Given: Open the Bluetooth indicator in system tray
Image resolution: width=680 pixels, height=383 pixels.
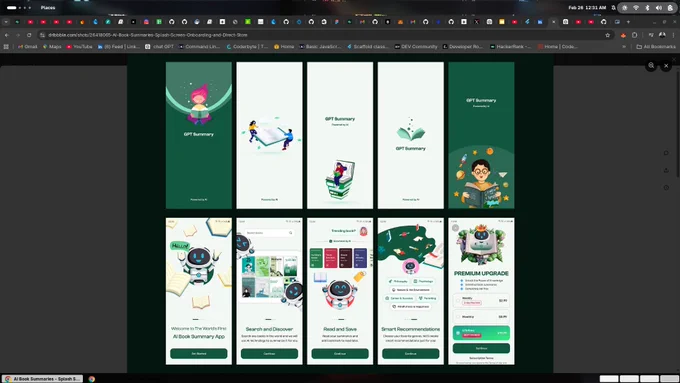Looking at the screenshot, I should 647,7.
